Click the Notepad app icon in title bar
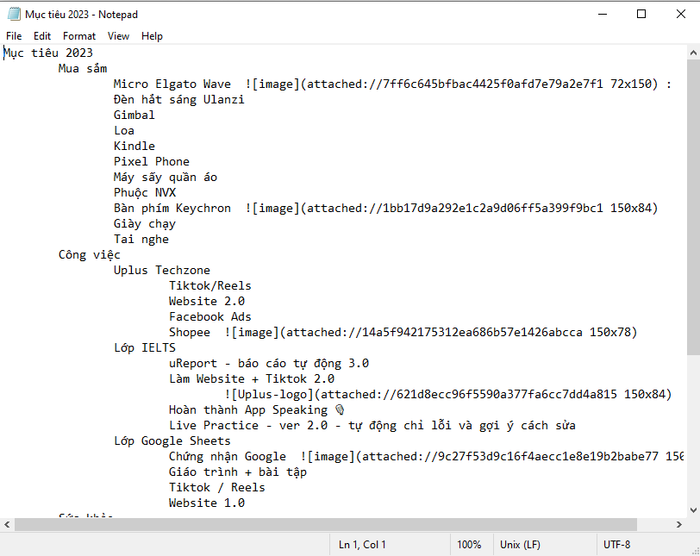Viewport: 700px width, 556px height. (14, 14)
